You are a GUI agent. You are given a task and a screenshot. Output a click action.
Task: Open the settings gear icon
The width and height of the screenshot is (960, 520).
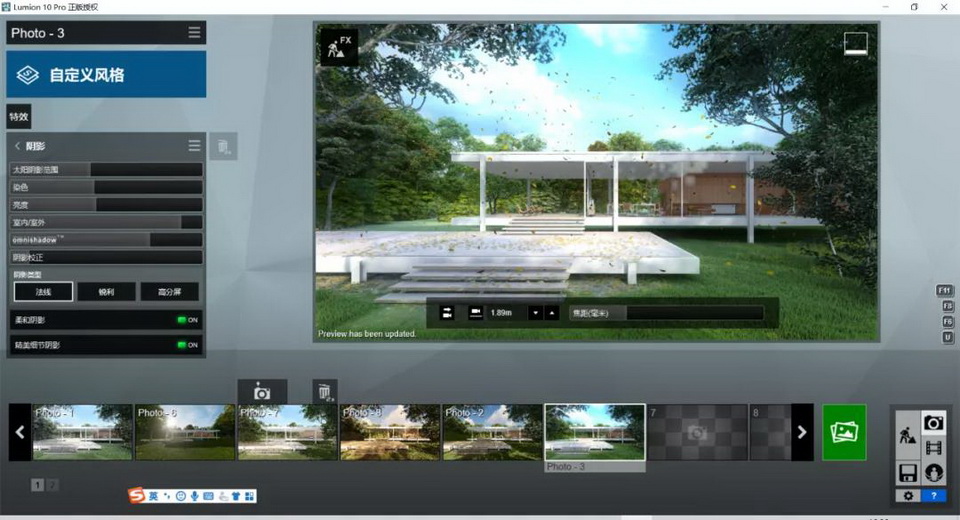click(x=908, y=495)
